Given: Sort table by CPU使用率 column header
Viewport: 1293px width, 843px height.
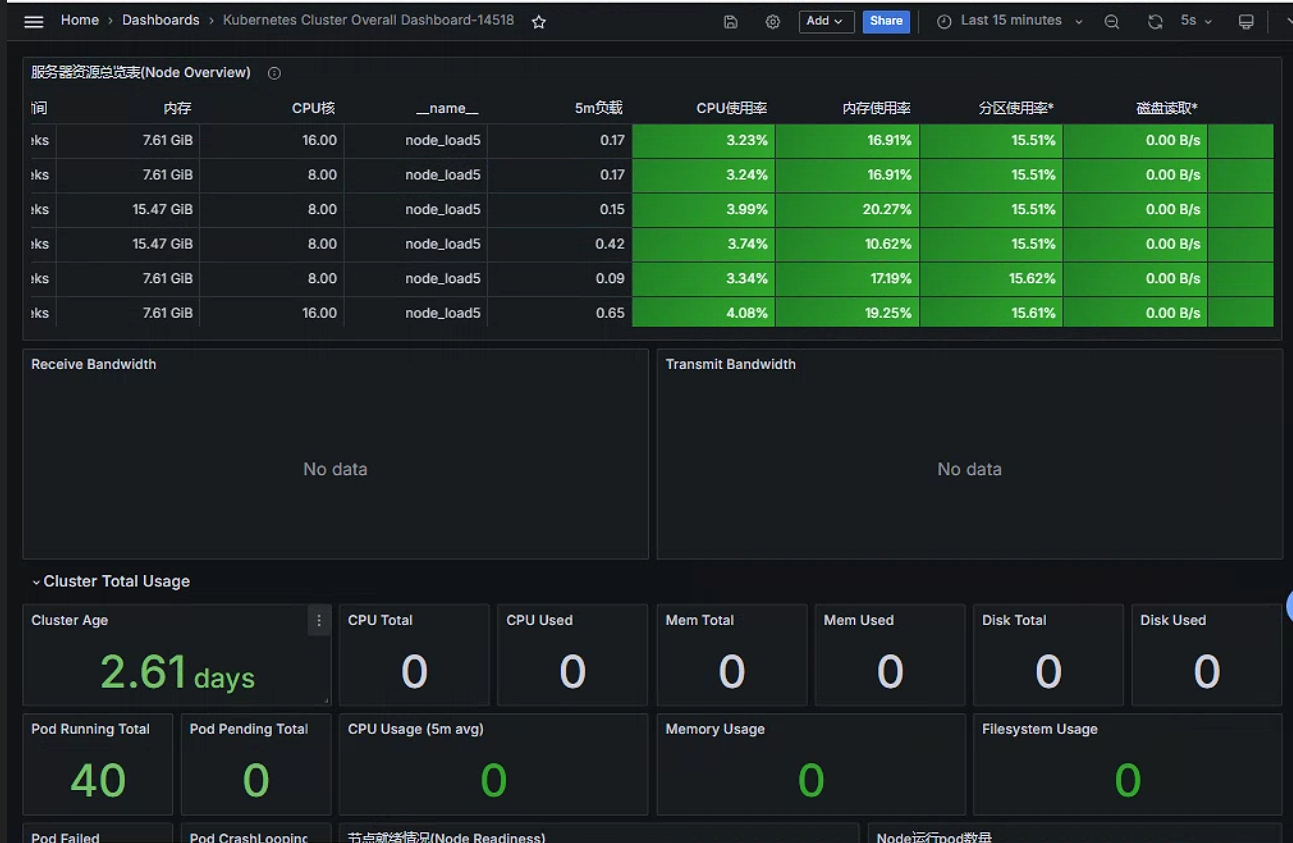Looking at the screenshot, I should (731, 108).
